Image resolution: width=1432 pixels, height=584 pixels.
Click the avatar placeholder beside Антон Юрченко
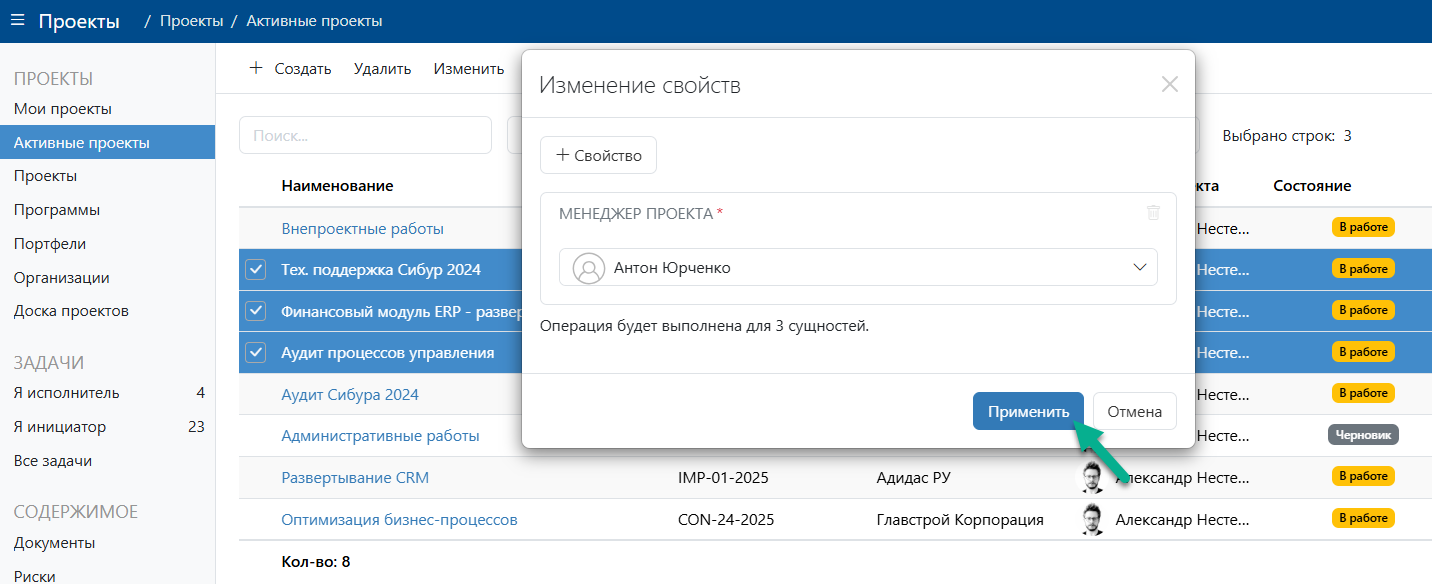tap(590, 267)
